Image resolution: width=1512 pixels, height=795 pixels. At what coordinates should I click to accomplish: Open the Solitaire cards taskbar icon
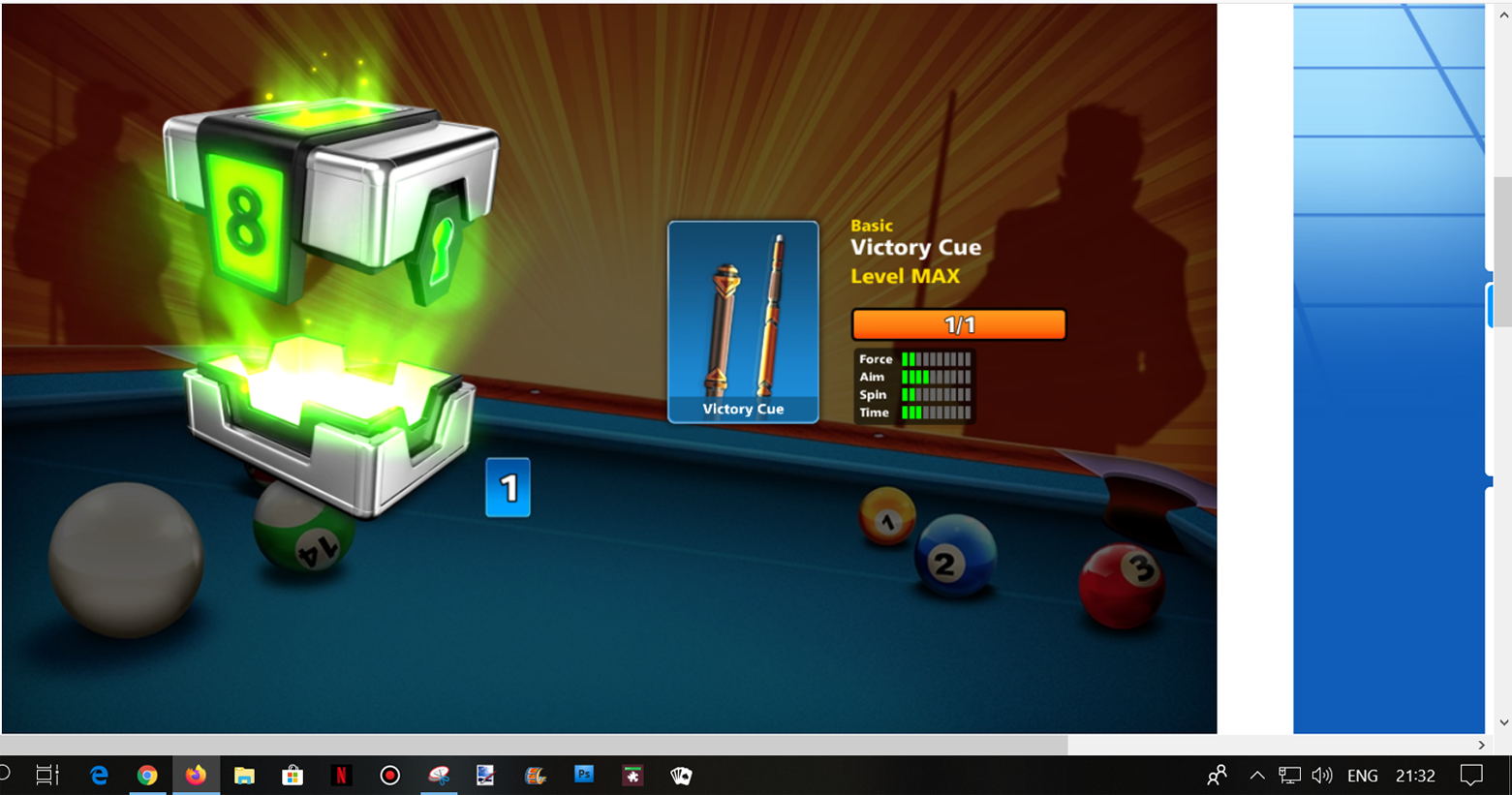pos(681,775)
